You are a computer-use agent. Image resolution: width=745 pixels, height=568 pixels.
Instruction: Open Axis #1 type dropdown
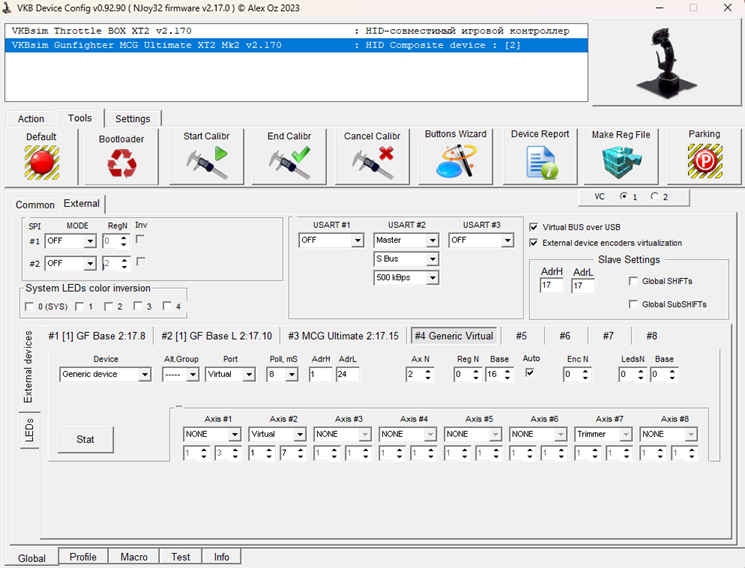pos(235,434)
